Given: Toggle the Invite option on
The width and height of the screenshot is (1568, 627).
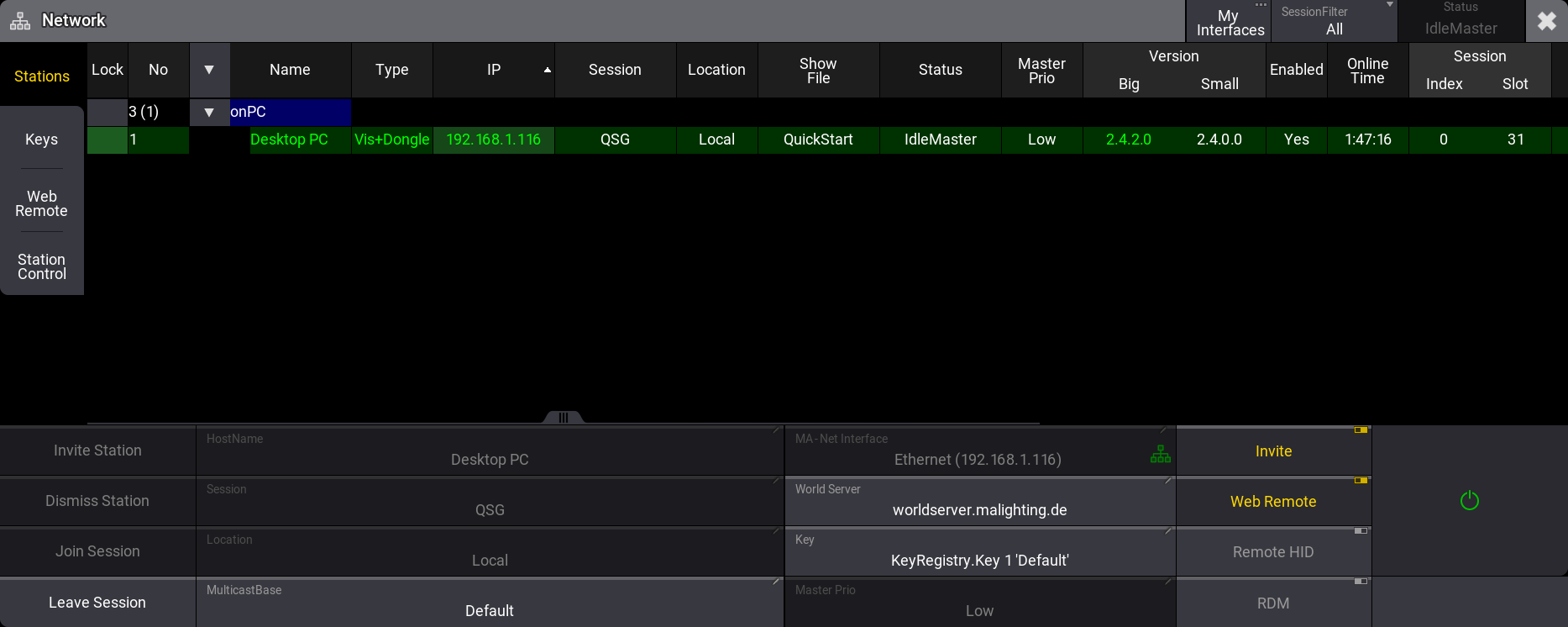Looking at the screenshot, I should (1273, 451).
